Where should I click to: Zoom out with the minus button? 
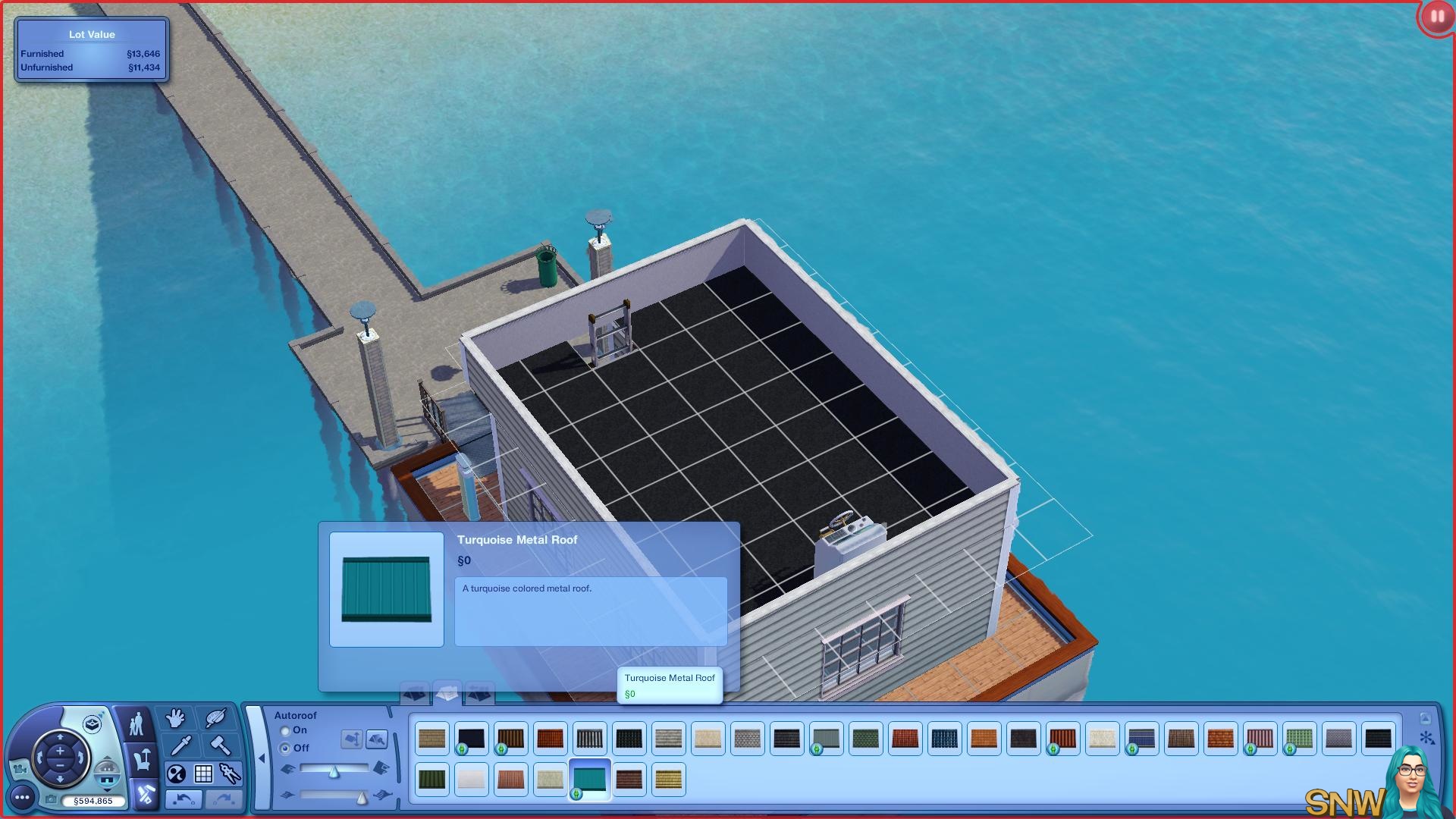[x=60, y=764]
